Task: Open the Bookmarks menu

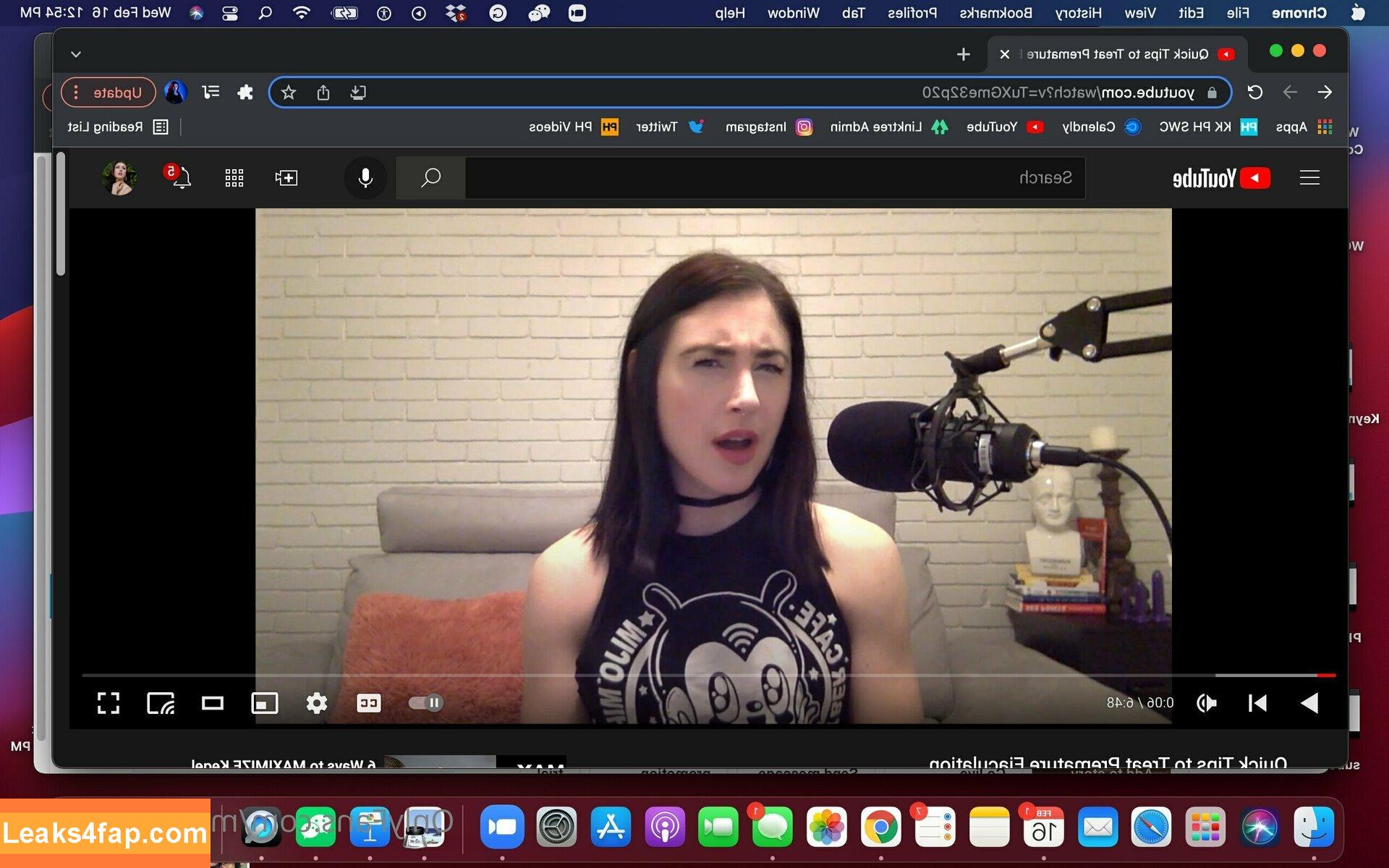Action: pyautogui.click(x=995, y=13)
